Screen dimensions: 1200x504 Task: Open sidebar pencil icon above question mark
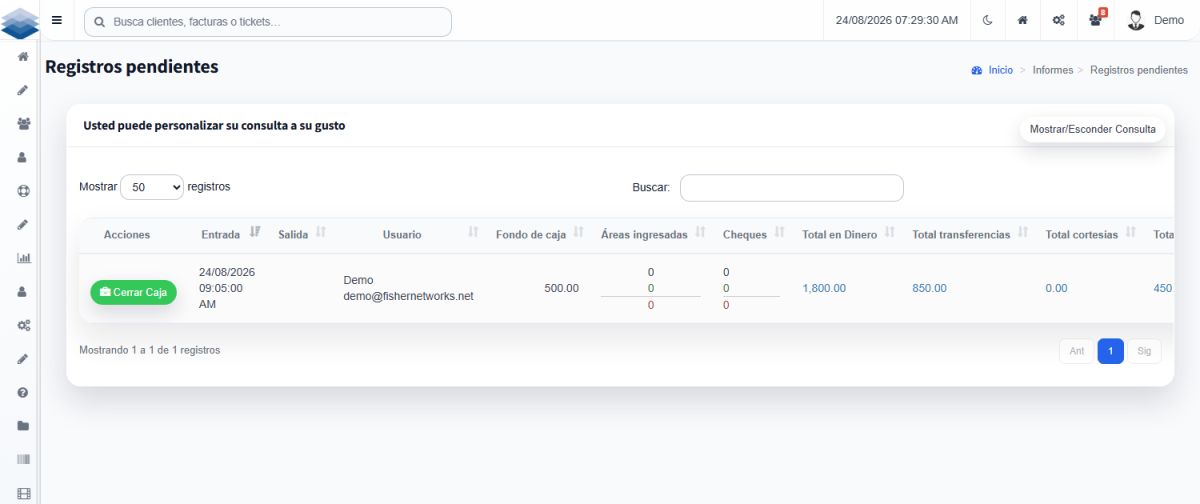(23, 358)
